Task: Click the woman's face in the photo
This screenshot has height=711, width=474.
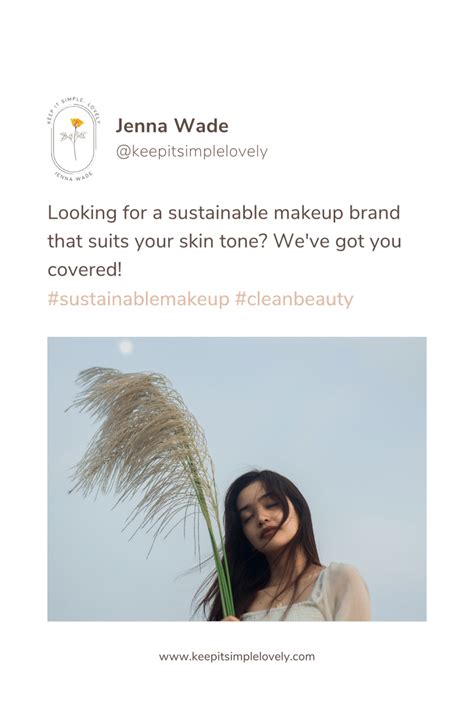Action: click(265, 516)
